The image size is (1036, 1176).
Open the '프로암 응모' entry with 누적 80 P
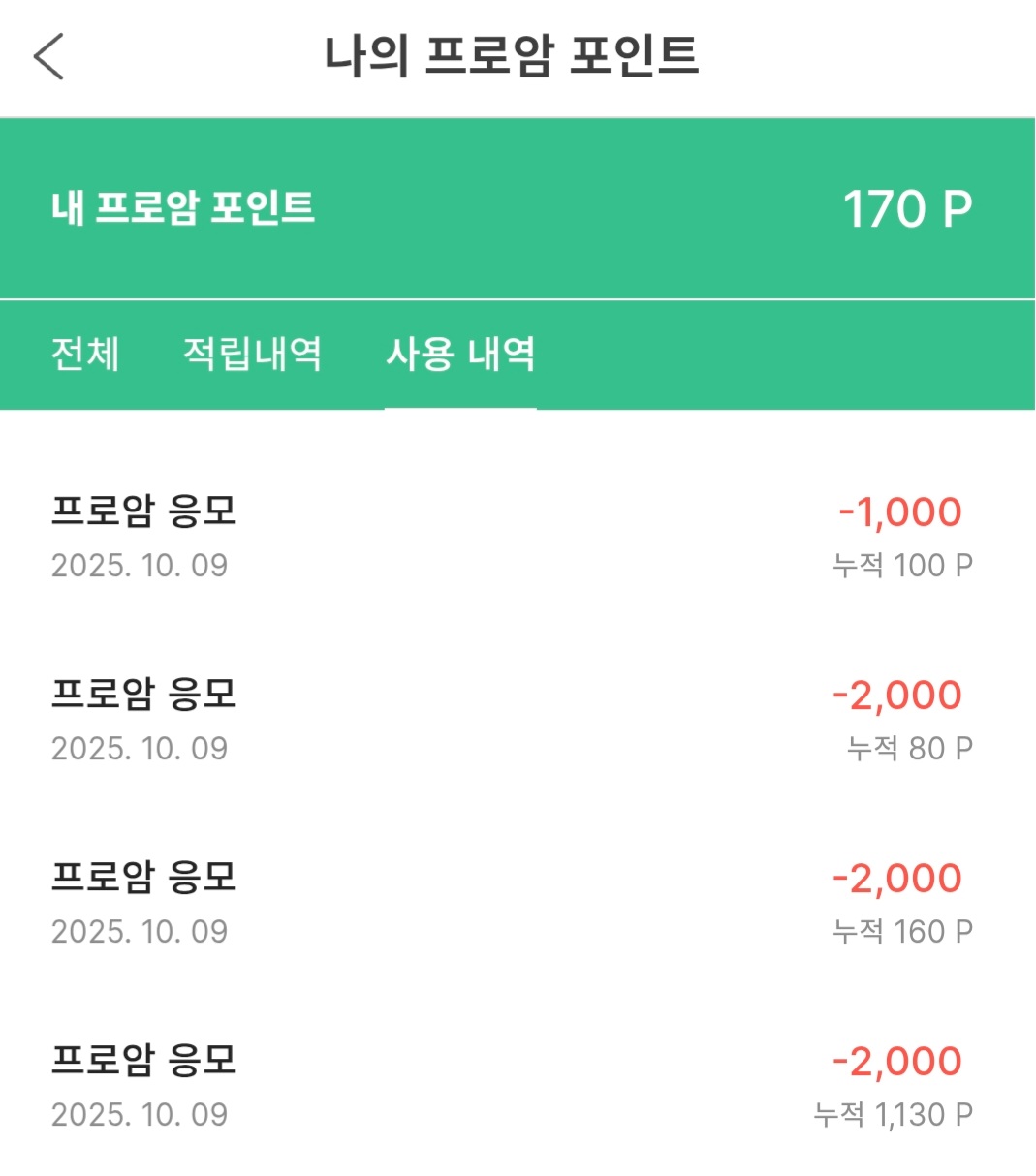[x=144, y=694]
